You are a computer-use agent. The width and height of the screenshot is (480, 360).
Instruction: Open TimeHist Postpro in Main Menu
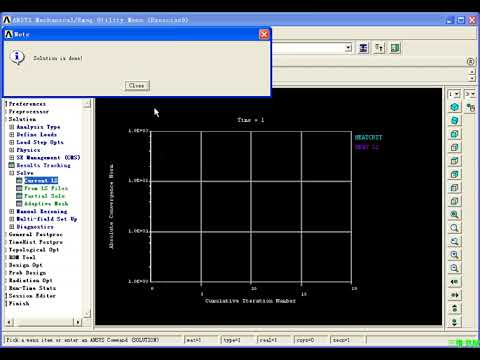click(x=36, y=242)
